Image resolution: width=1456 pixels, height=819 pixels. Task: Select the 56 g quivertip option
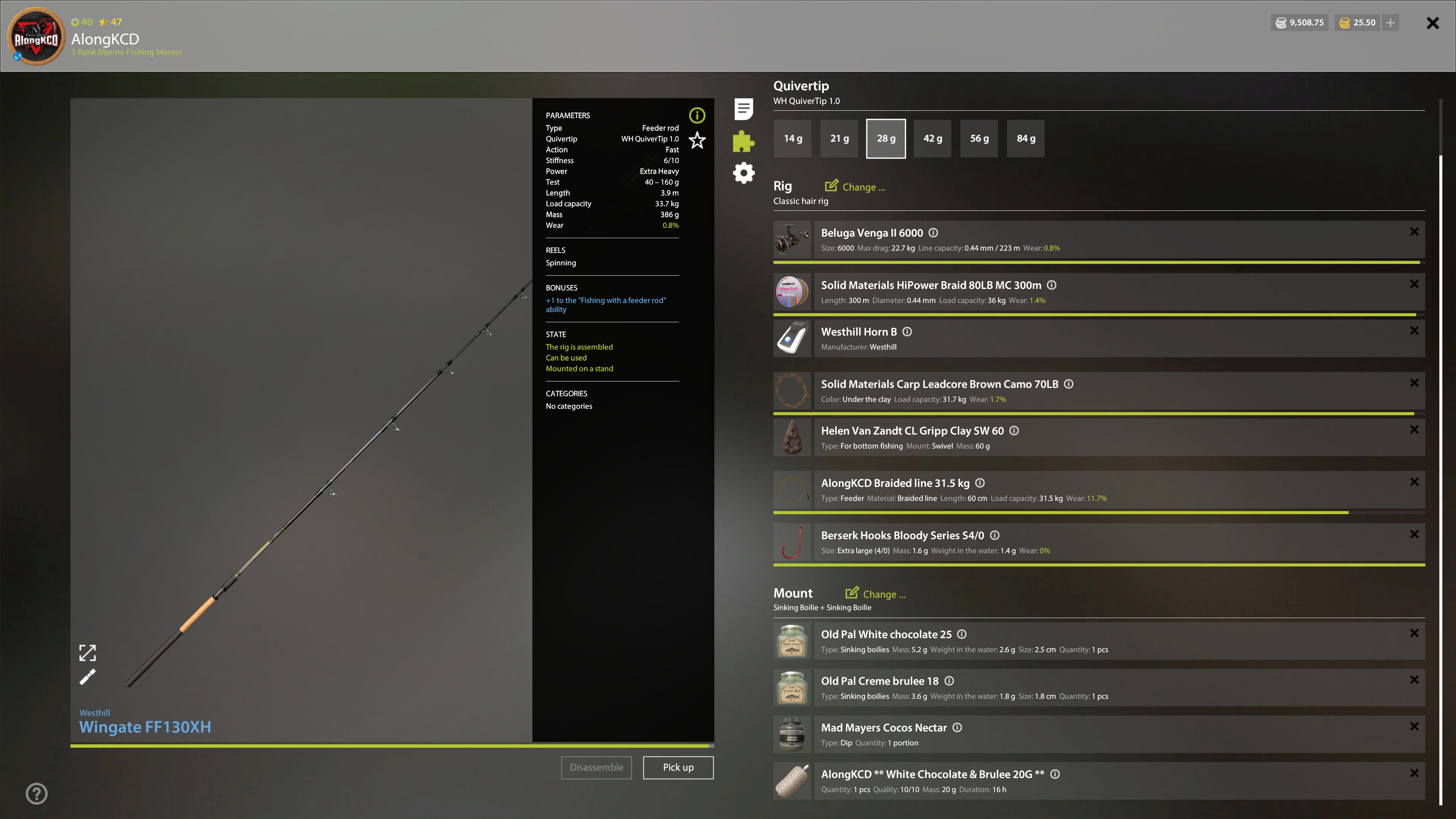pos(979,138)
